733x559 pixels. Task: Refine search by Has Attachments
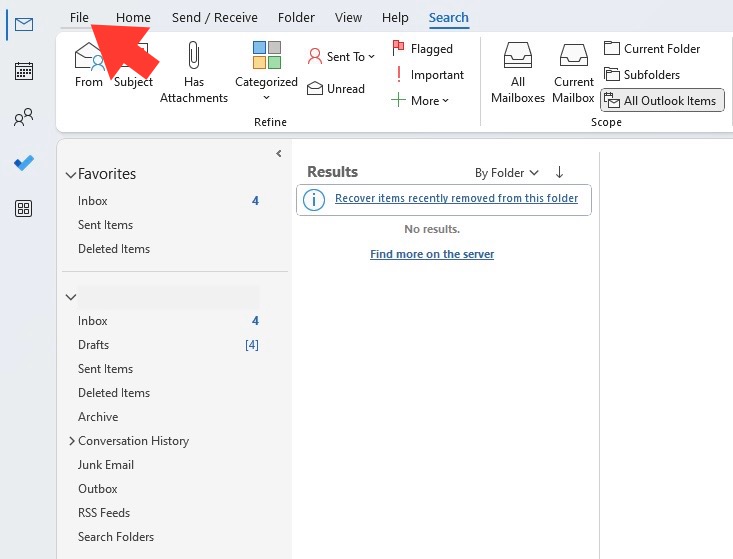click(194, 72)
